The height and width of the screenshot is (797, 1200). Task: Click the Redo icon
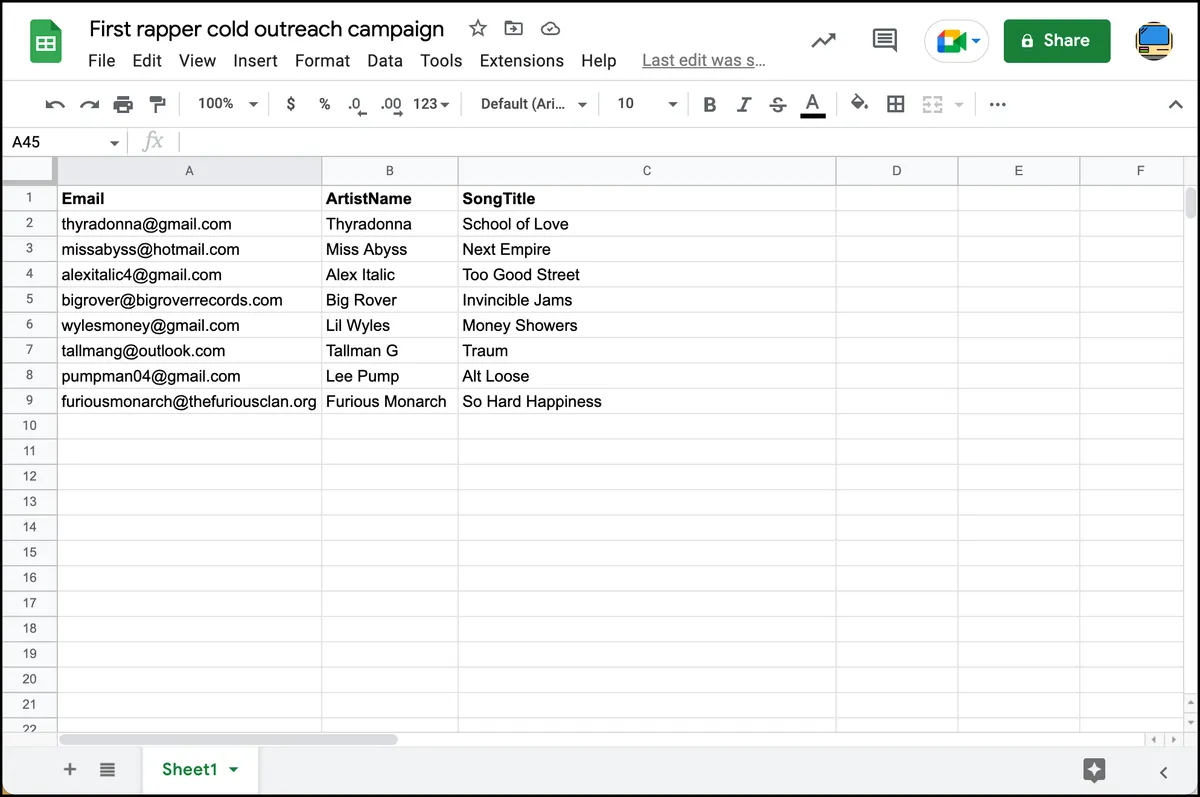[x=90, y=104]
